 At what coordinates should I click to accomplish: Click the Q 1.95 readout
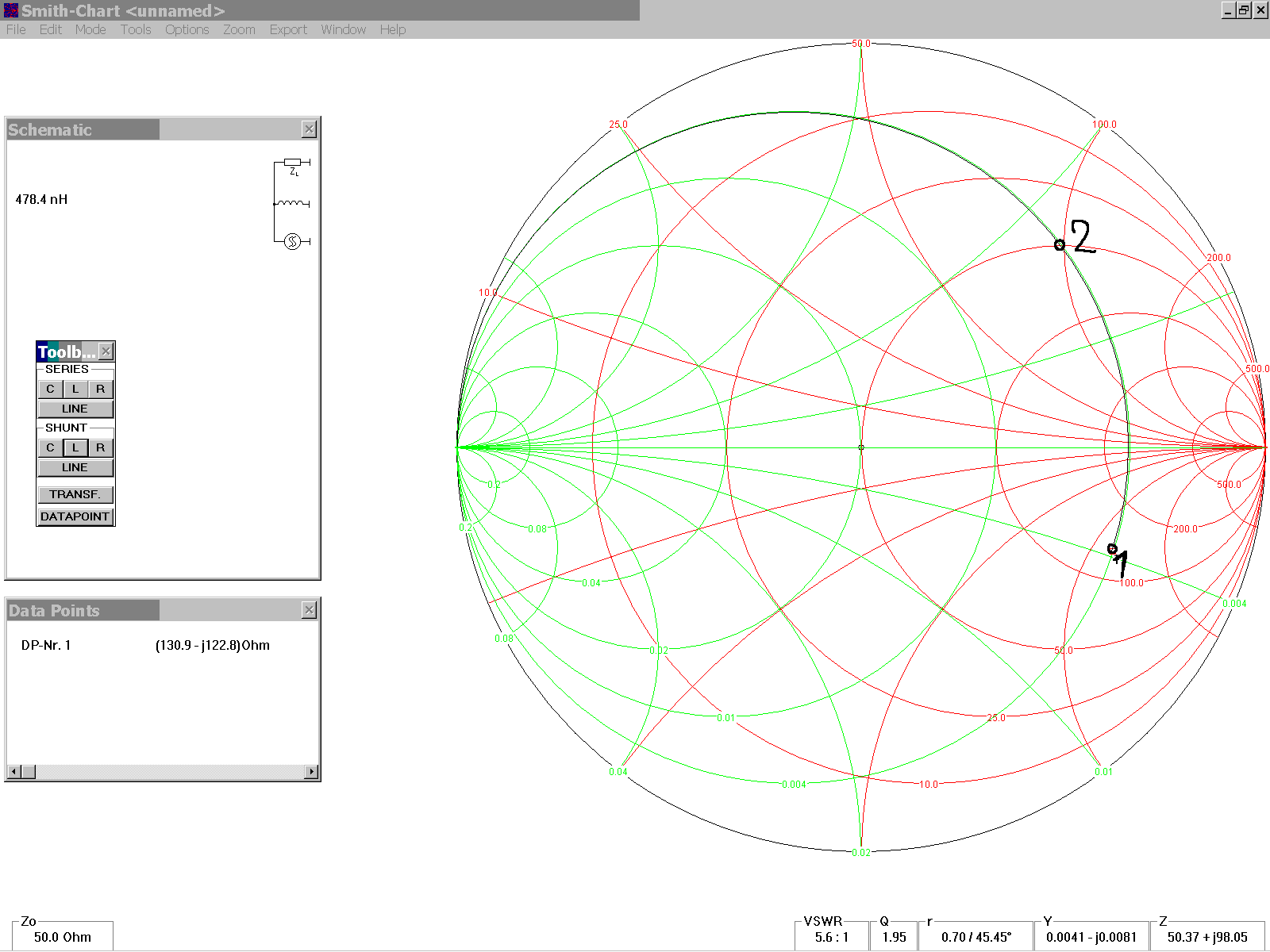894,937
